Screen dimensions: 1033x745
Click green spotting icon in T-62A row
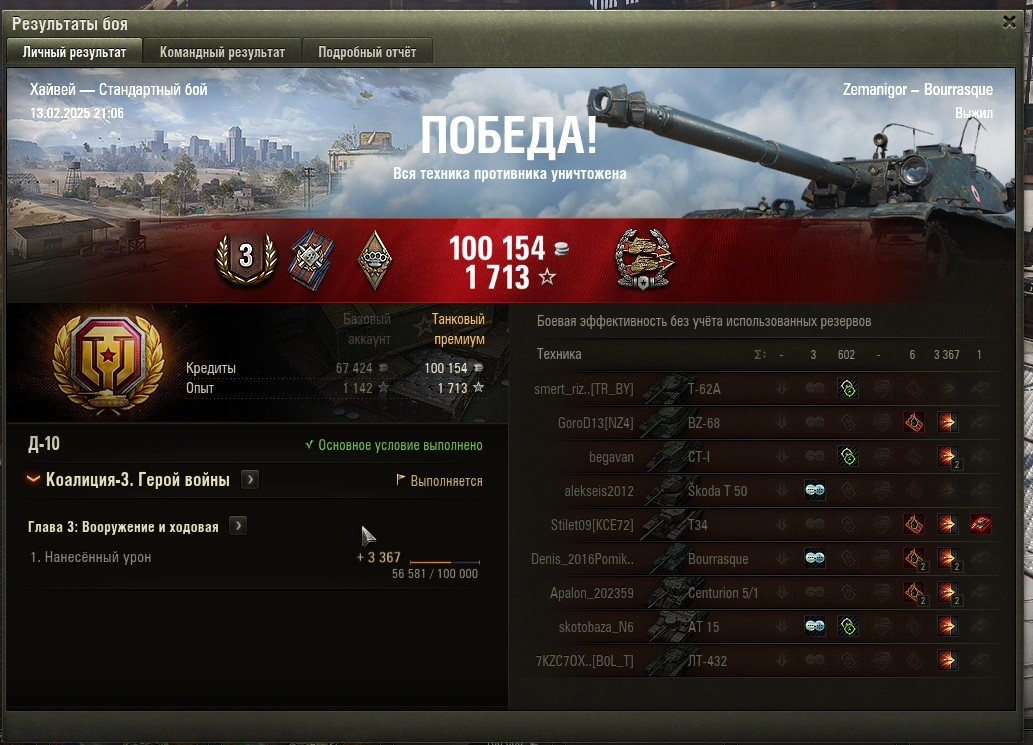point(848,389)
